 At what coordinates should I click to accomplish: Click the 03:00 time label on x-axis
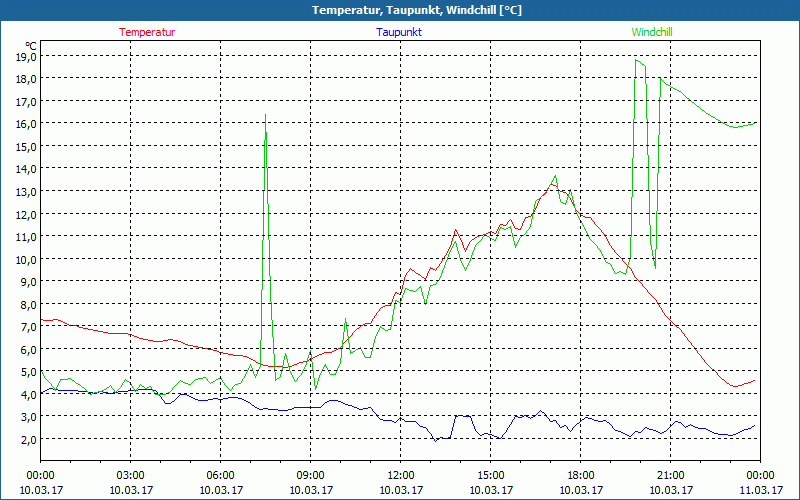(131, 476)
